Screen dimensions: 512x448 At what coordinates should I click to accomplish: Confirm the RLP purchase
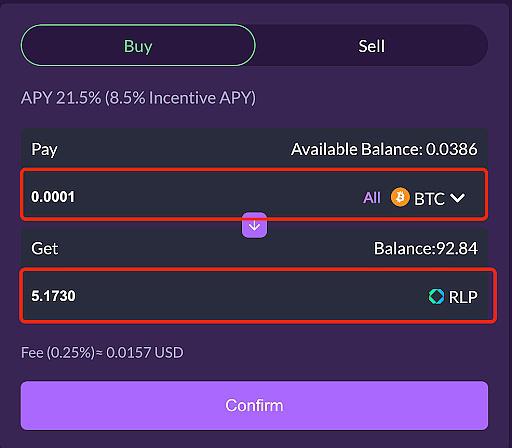tap(254, 405)
